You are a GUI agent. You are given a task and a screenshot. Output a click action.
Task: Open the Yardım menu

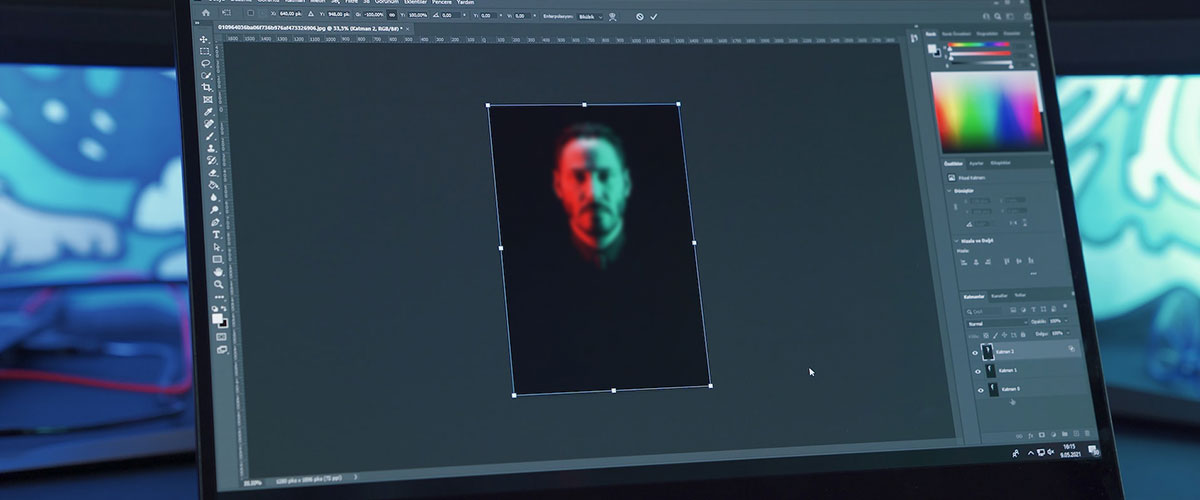click(x=465, y=2)
